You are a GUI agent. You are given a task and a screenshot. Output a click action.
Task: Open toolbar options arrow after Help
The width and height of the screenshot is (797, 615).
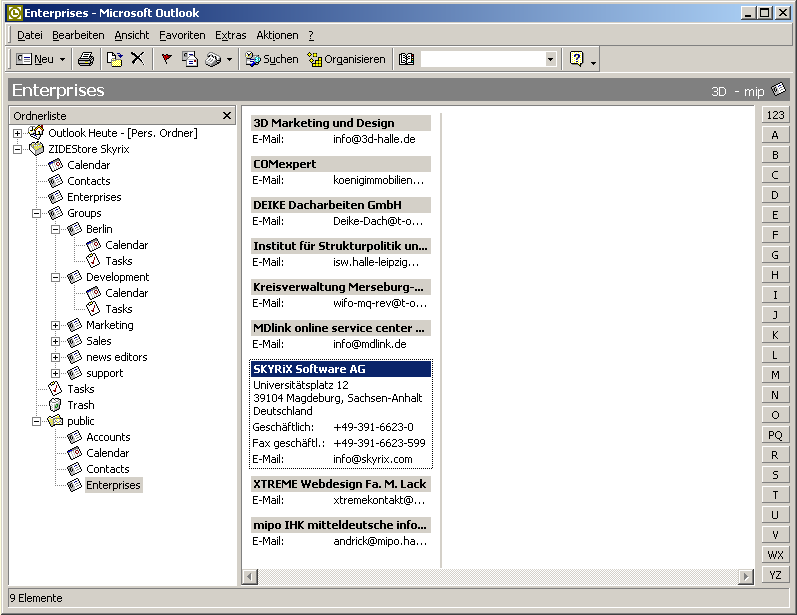point(593,62)
